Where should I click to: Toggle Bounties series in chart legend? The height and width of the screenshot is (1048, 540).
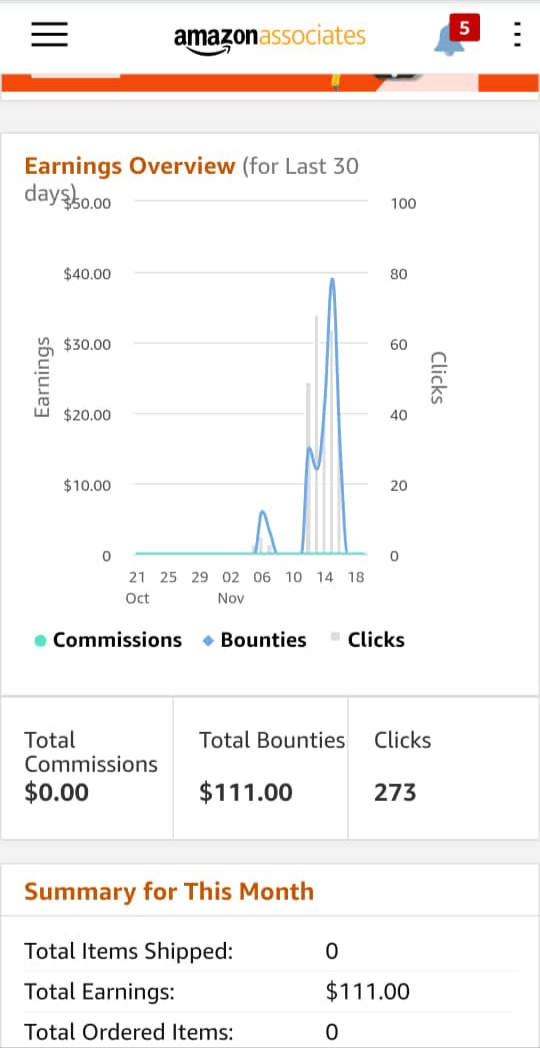254,640
